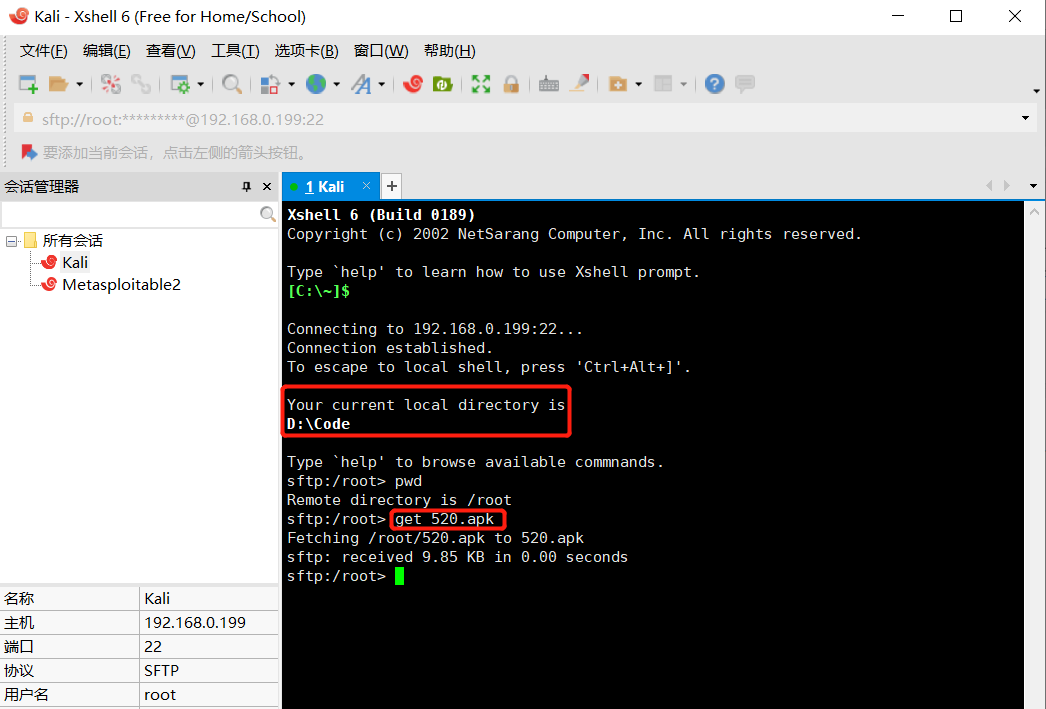
Task: Click the Lock screen padlock icon
Action: [511, 84]
